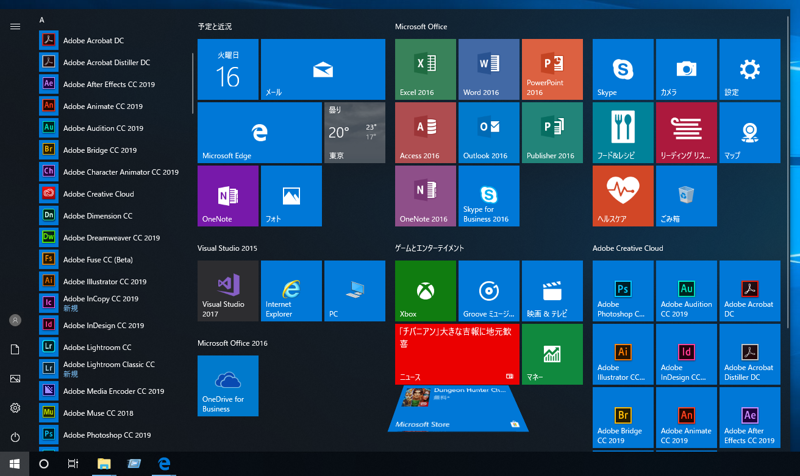Viewport: 800px width, 476px height.
Task: Launch Adobe Acrobat DC from app list
Action: tap(113, 40)
